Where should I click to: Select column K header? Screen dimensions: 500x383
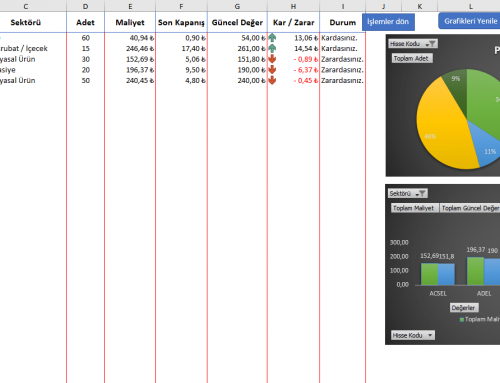click(x=420, y=6)
